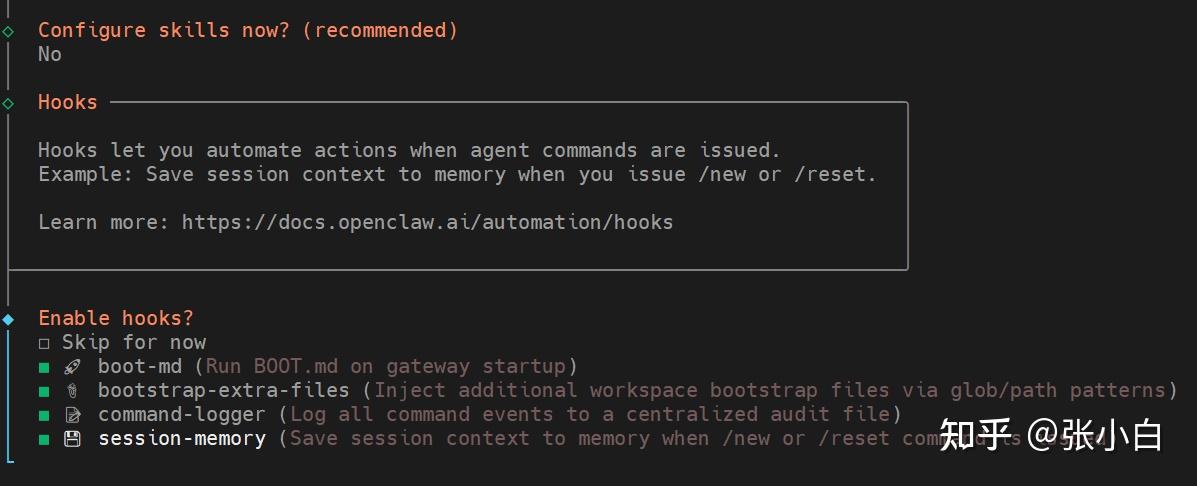Select the boot-md option label

pos(140,367)
